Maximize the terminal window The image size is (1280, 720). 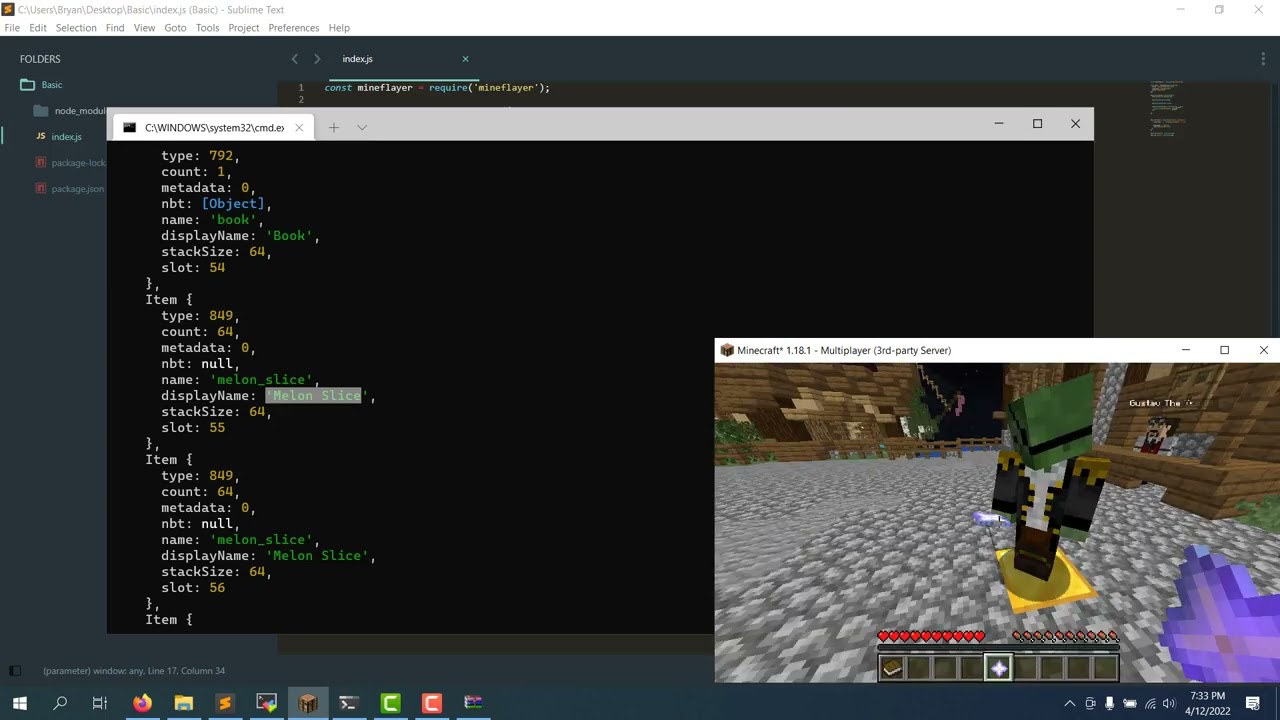[1037, 124]
